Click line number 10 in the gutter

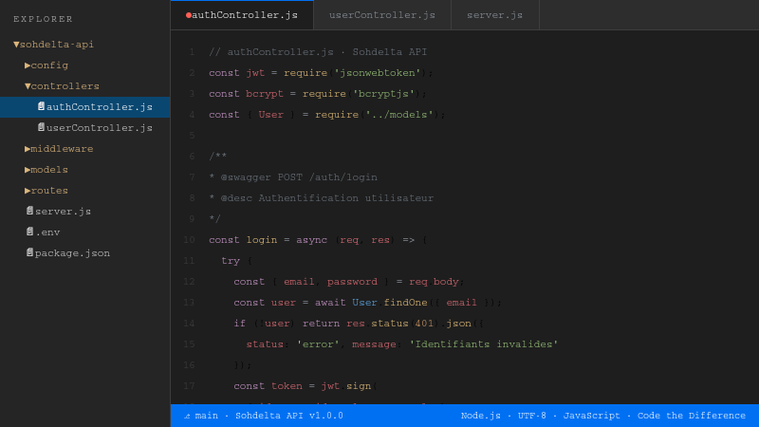tap(189, 240)
